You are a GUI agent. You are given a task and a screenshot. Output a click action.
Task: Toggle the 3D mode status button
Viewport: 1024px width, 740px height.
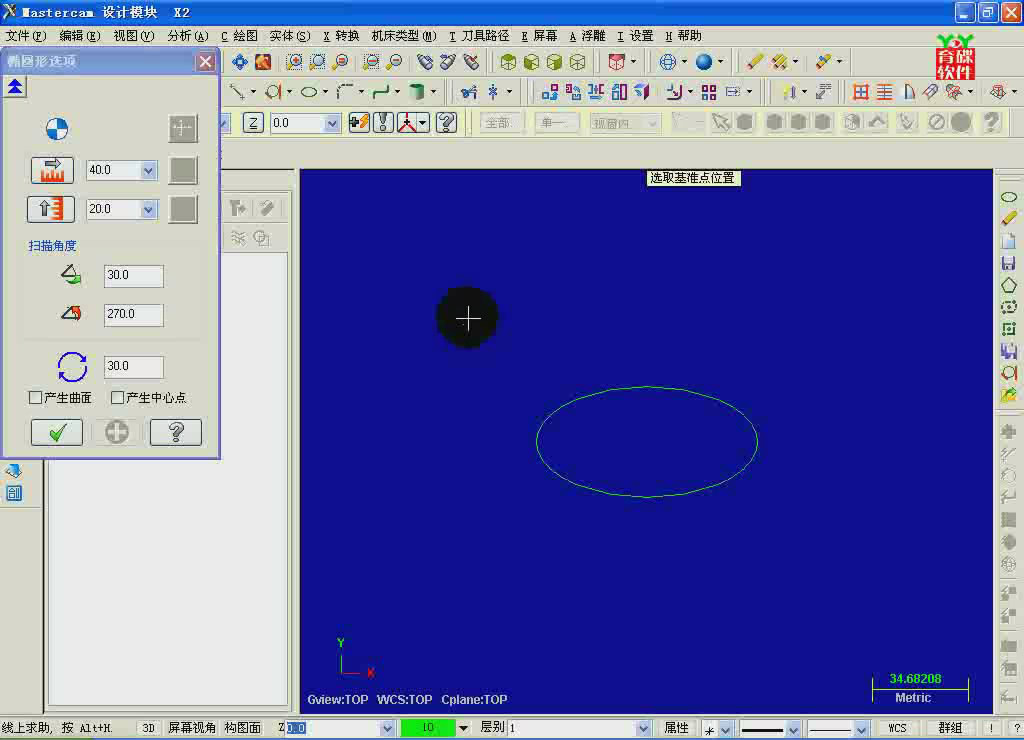click(x=148, y=728)
